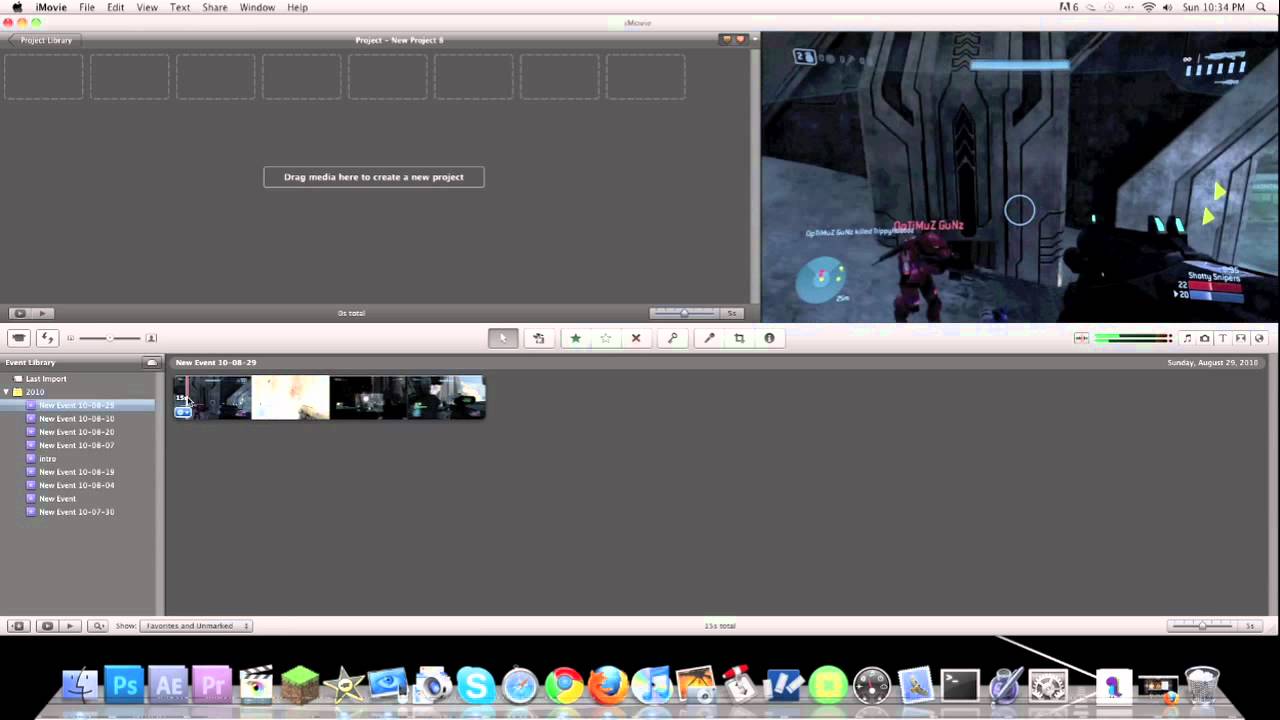Play event full screen at bottom

47,626
